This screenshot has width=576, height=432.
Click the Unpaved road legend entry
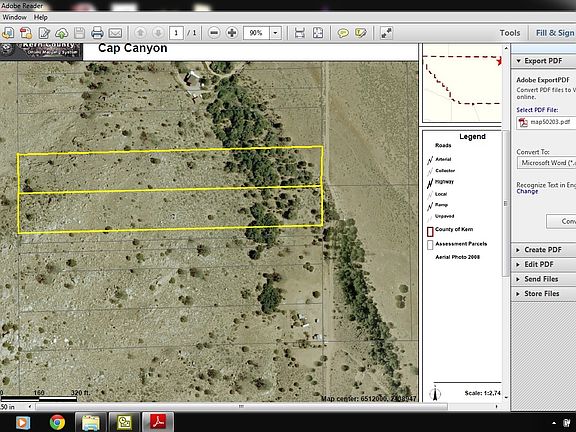pyautogui.click(x=441, y=217)
